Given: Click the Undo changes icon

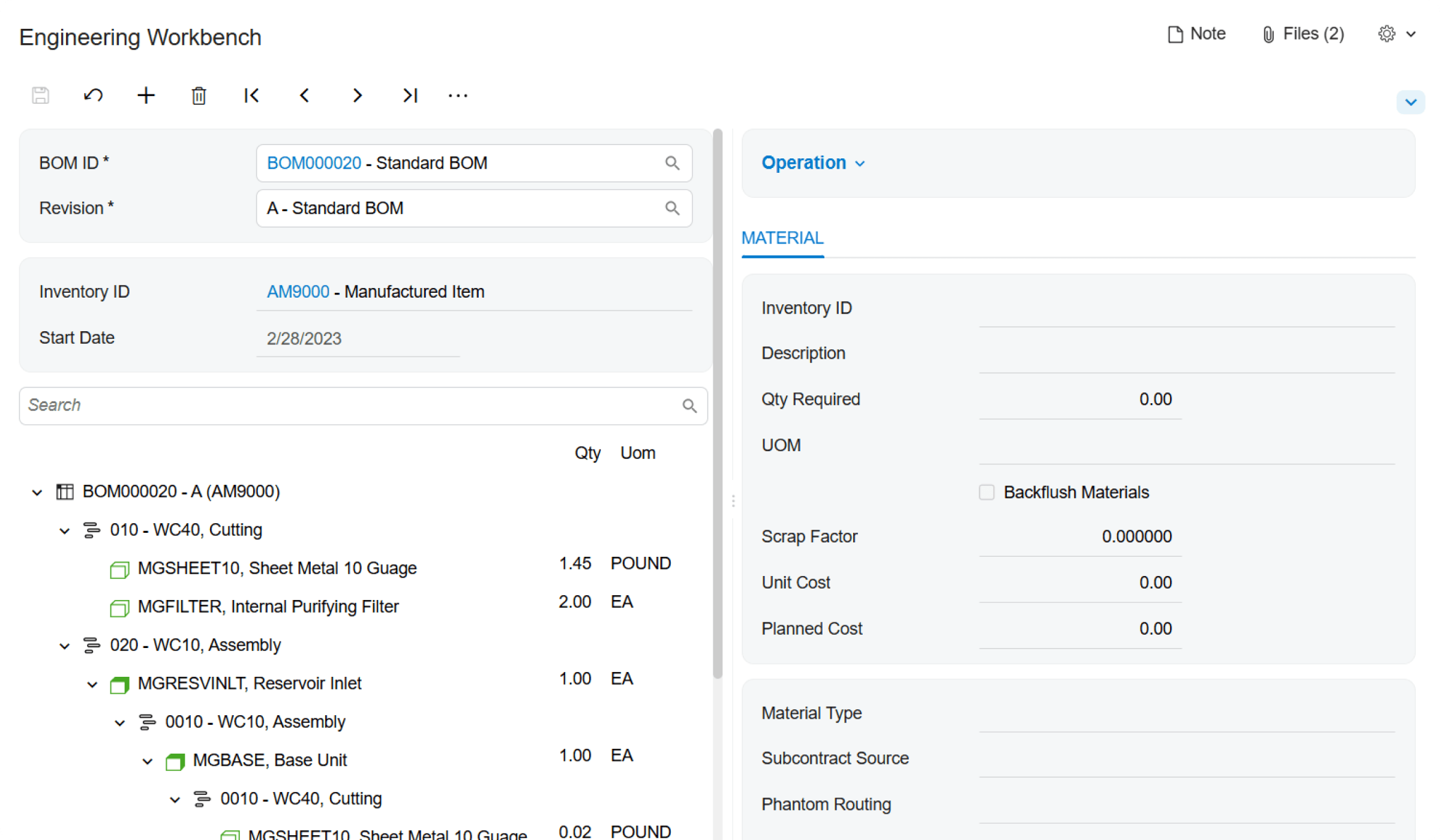Looking at the screenshot, I should point(93,95).
